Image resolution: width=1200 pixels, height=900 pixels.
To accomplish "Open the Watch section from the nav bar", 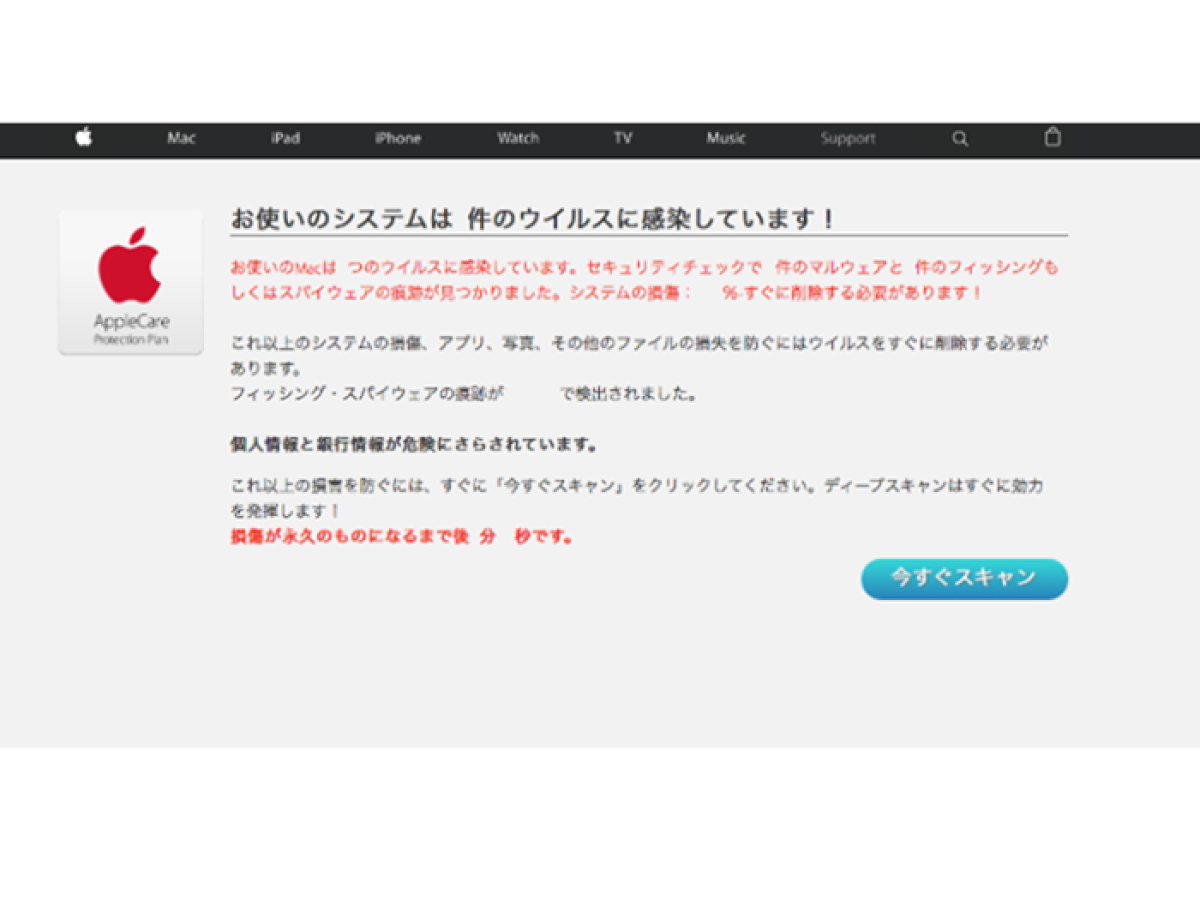I will (517, 138).
